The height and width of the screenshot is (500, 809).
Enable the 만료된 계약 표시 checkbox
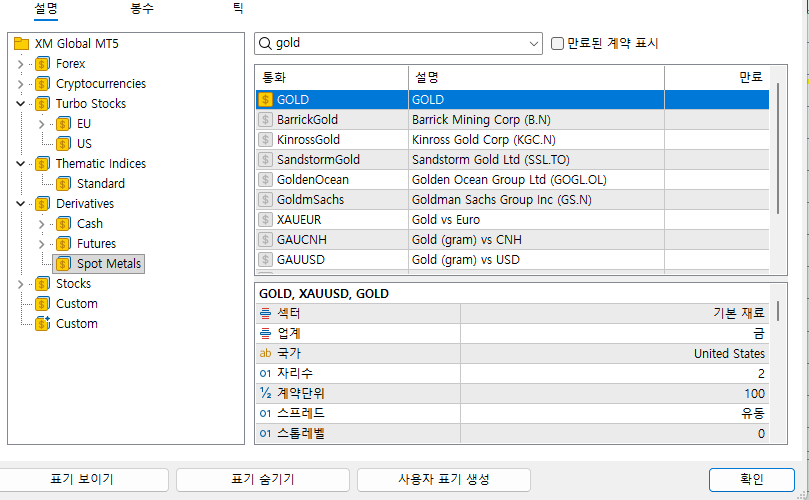click(558, 44)
